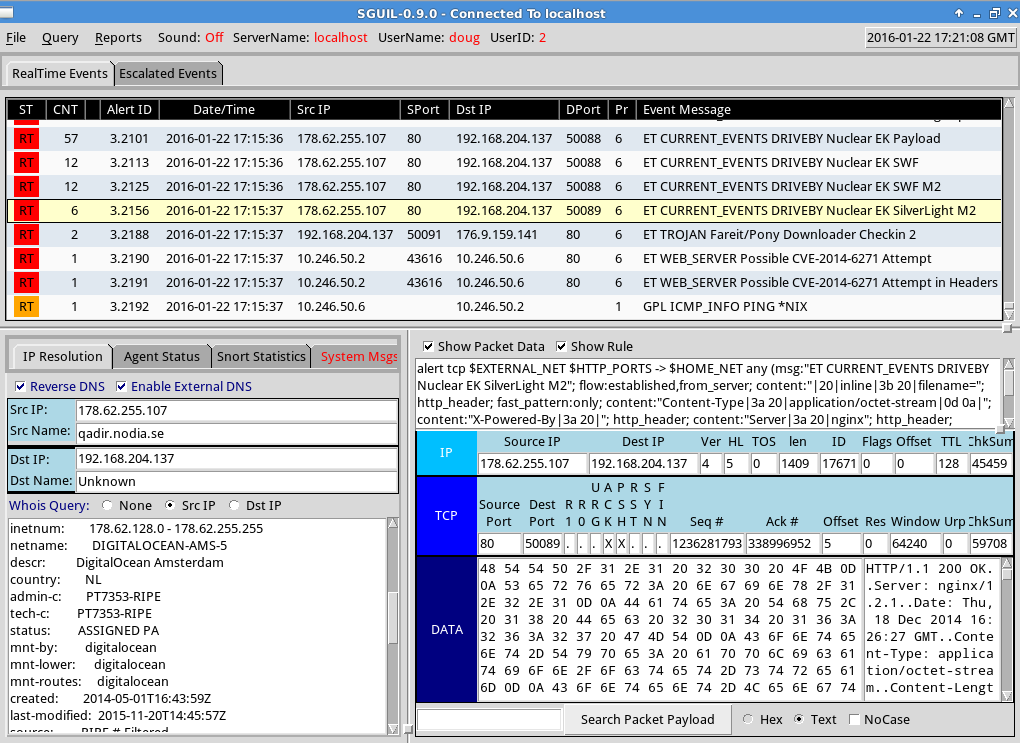Open the File menu
Screen dimensions: 1020x743
pyautogui.click(x=15, y=37)
